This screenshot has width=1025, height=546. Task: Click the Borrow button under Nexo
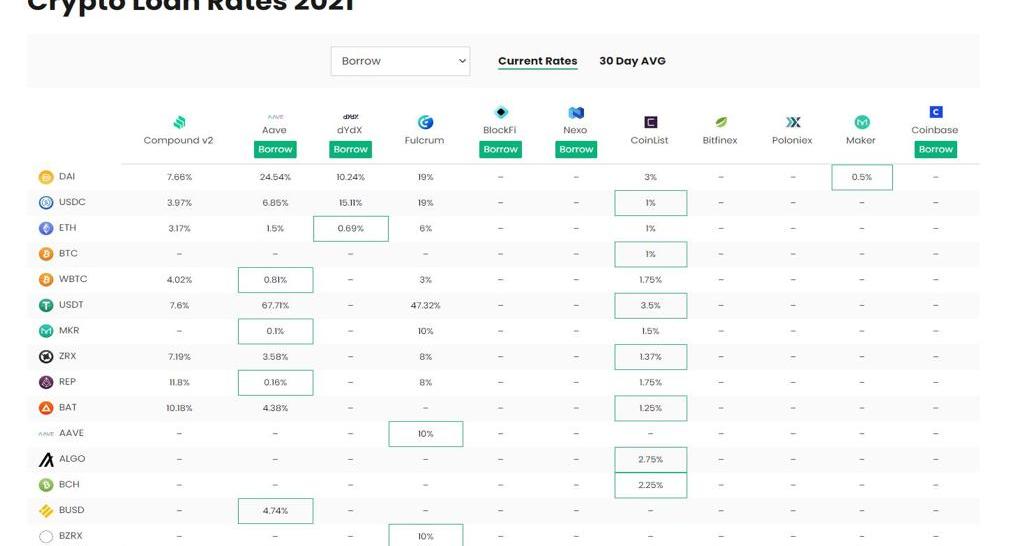(x=576, y=149)
